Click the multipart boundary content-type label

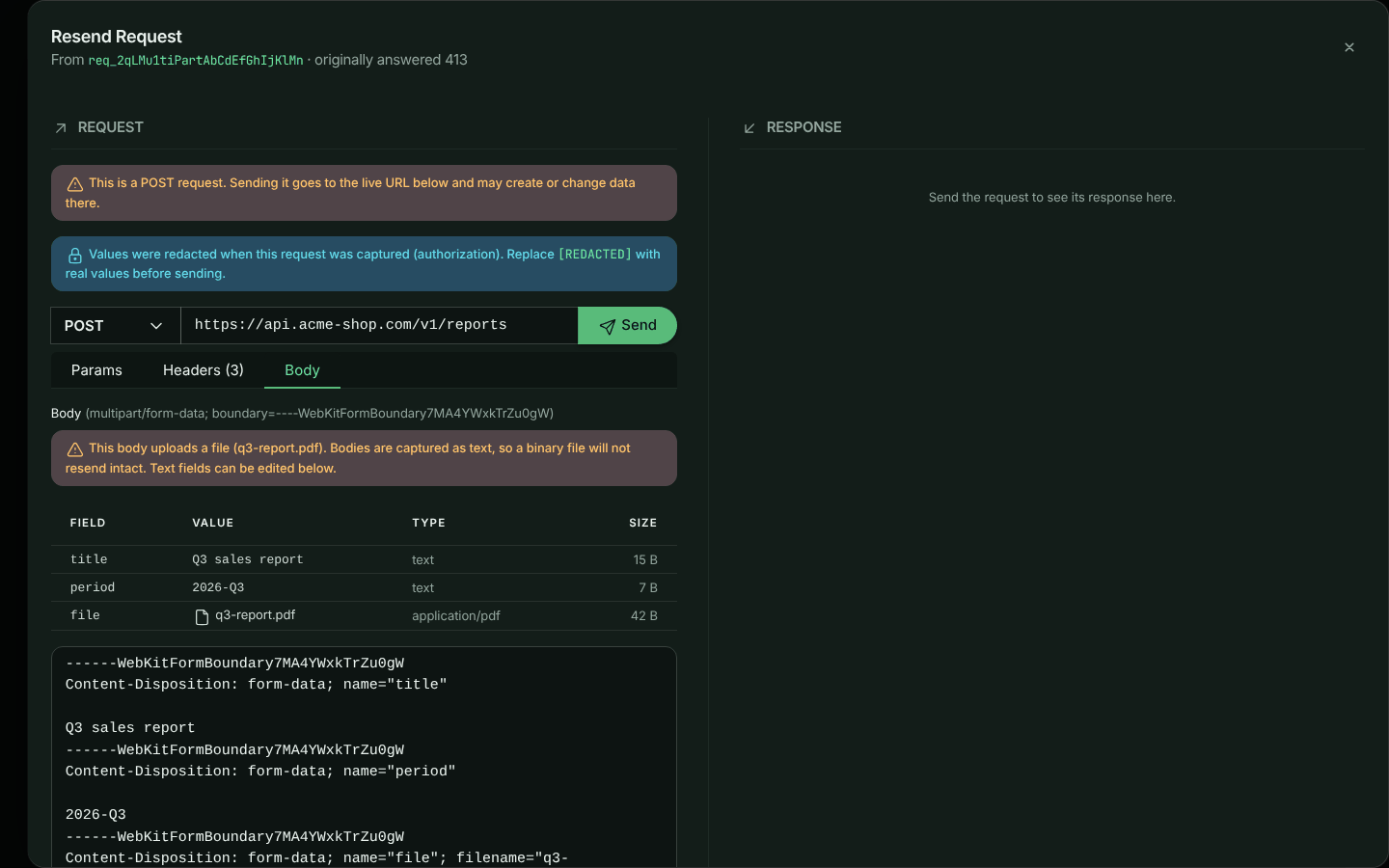319,414
